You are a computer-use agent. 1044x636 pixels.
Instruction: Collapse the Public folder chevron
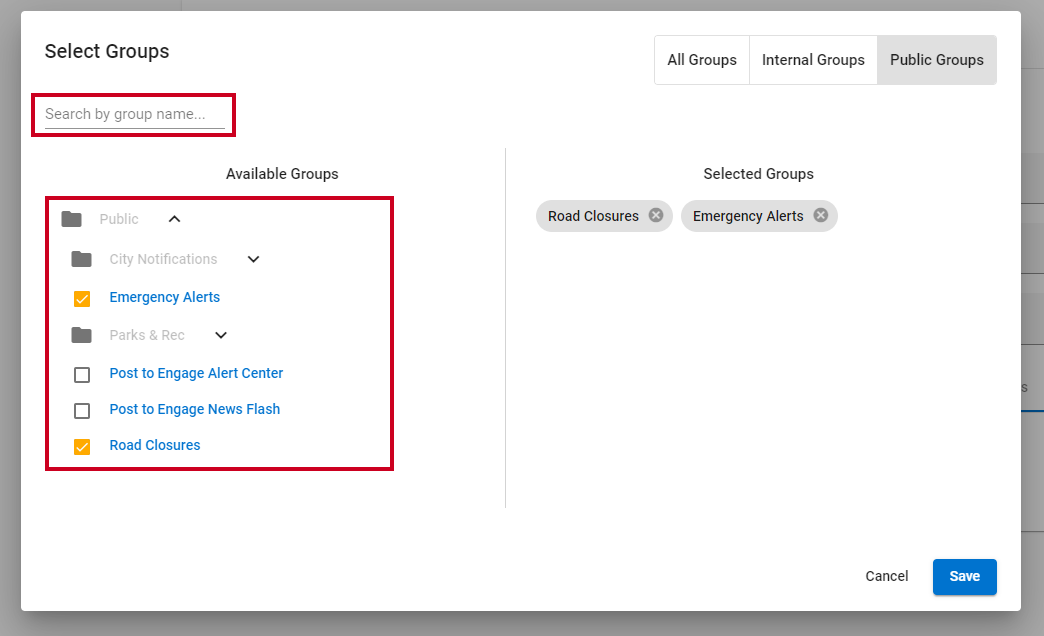pyautogui.click(x=174, y=219)
